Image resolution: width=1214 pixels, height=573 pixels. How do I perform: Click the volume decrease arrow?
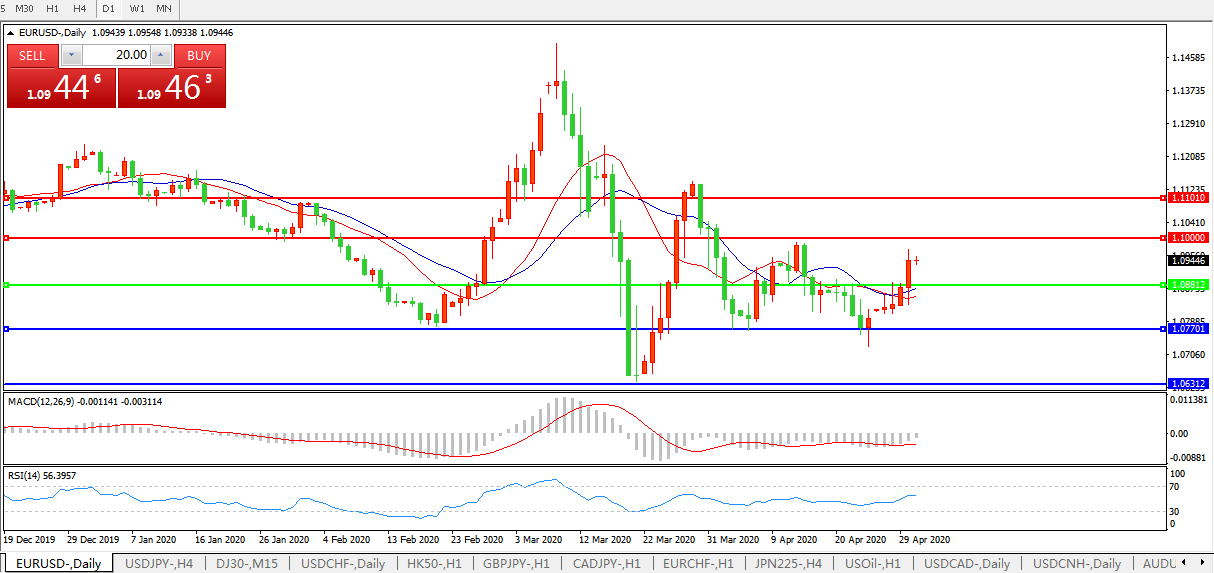coord(72,55)
